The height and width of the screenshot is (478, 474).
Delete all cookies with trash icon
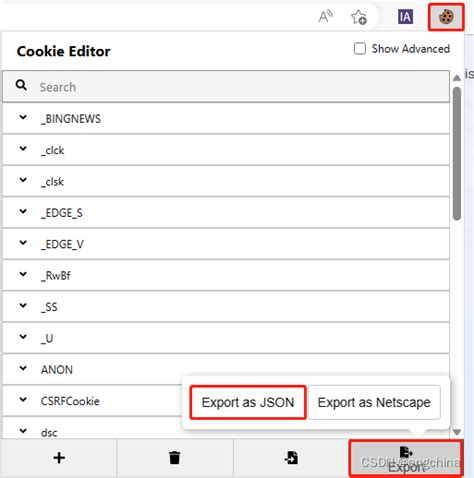[x=174, y=458]
